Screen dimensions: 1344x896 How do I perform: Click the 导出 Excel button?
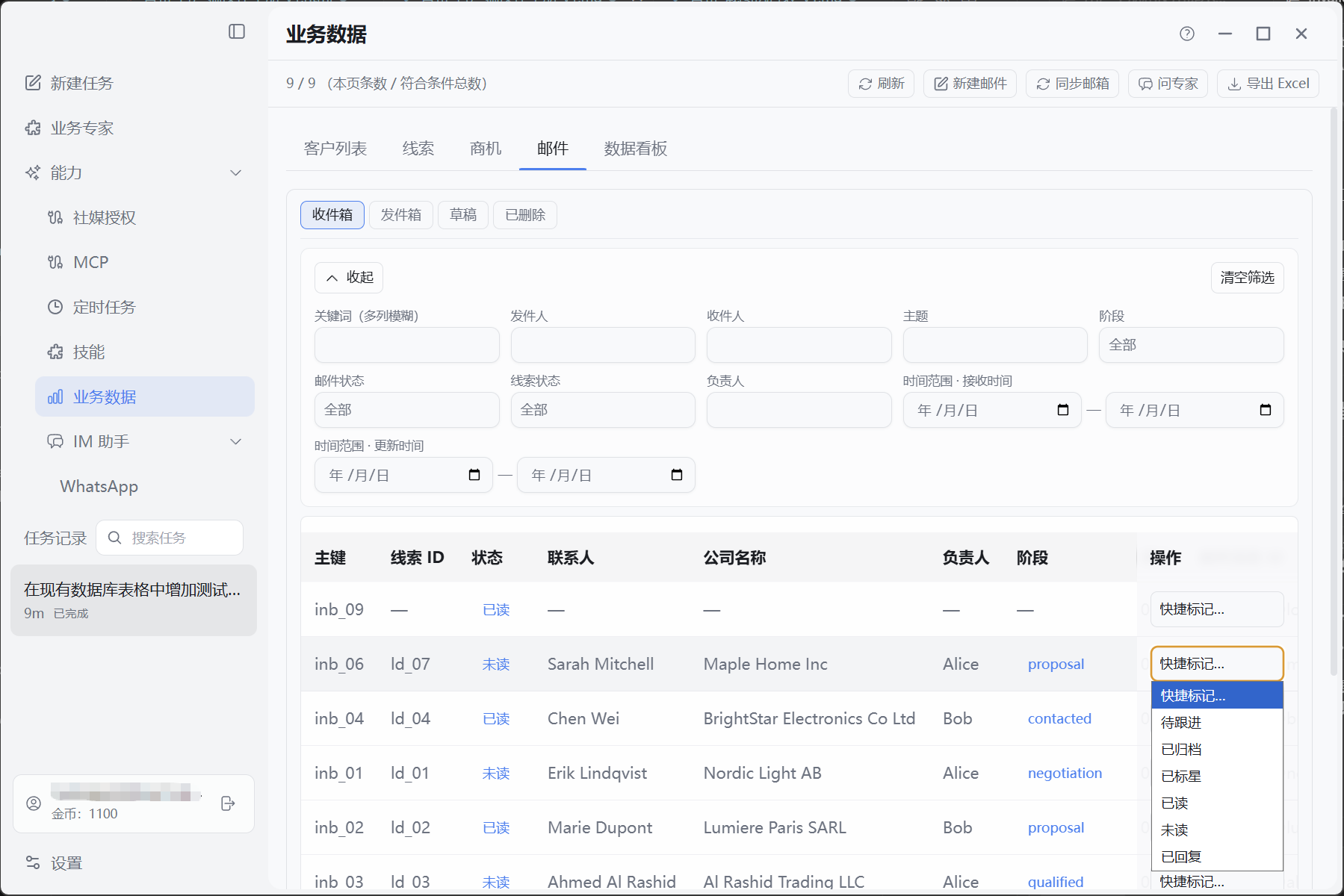point(1268,84)
